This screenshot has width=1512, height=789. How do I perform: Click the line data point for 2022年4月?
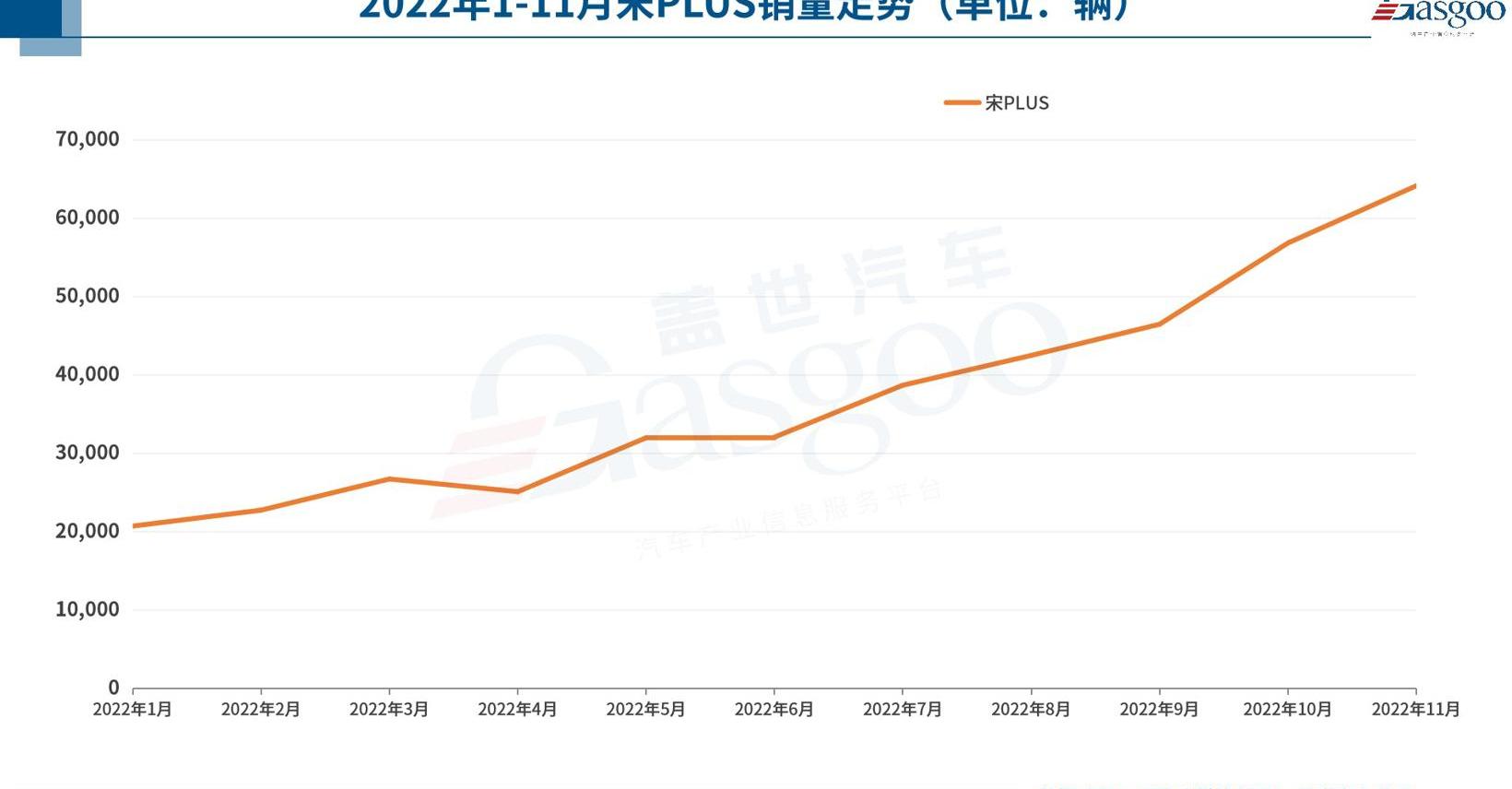517,491
